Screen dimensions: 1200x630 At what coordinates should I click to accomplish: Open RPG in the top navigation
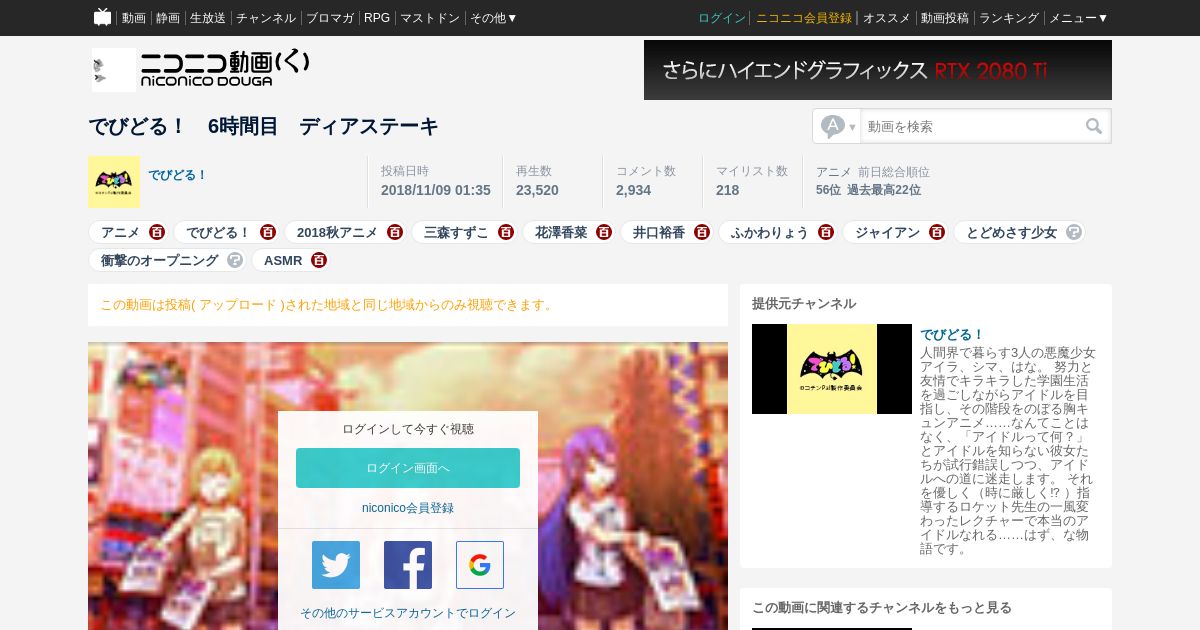click(377, 18)
